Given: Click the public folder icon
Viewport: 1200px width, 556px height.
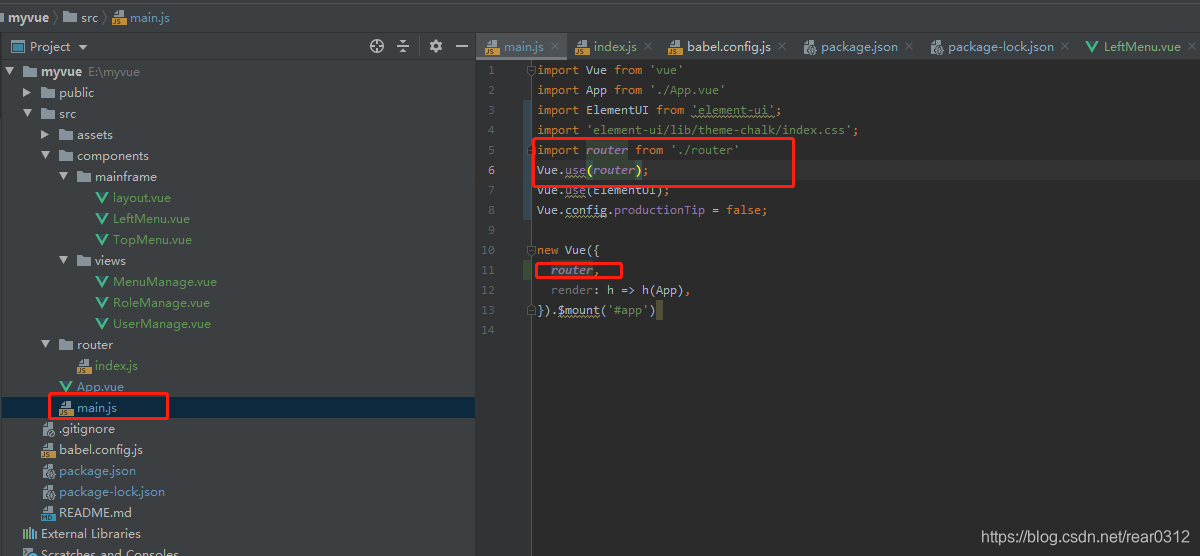Looking at the screenshot, I should pos(48,92).
